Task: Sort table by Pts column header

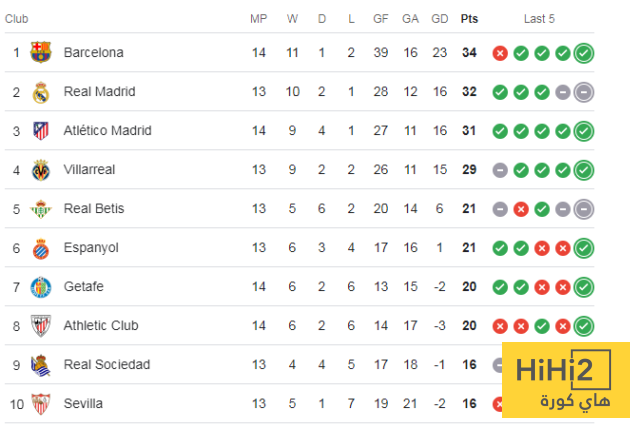Action: pos(469,18)
